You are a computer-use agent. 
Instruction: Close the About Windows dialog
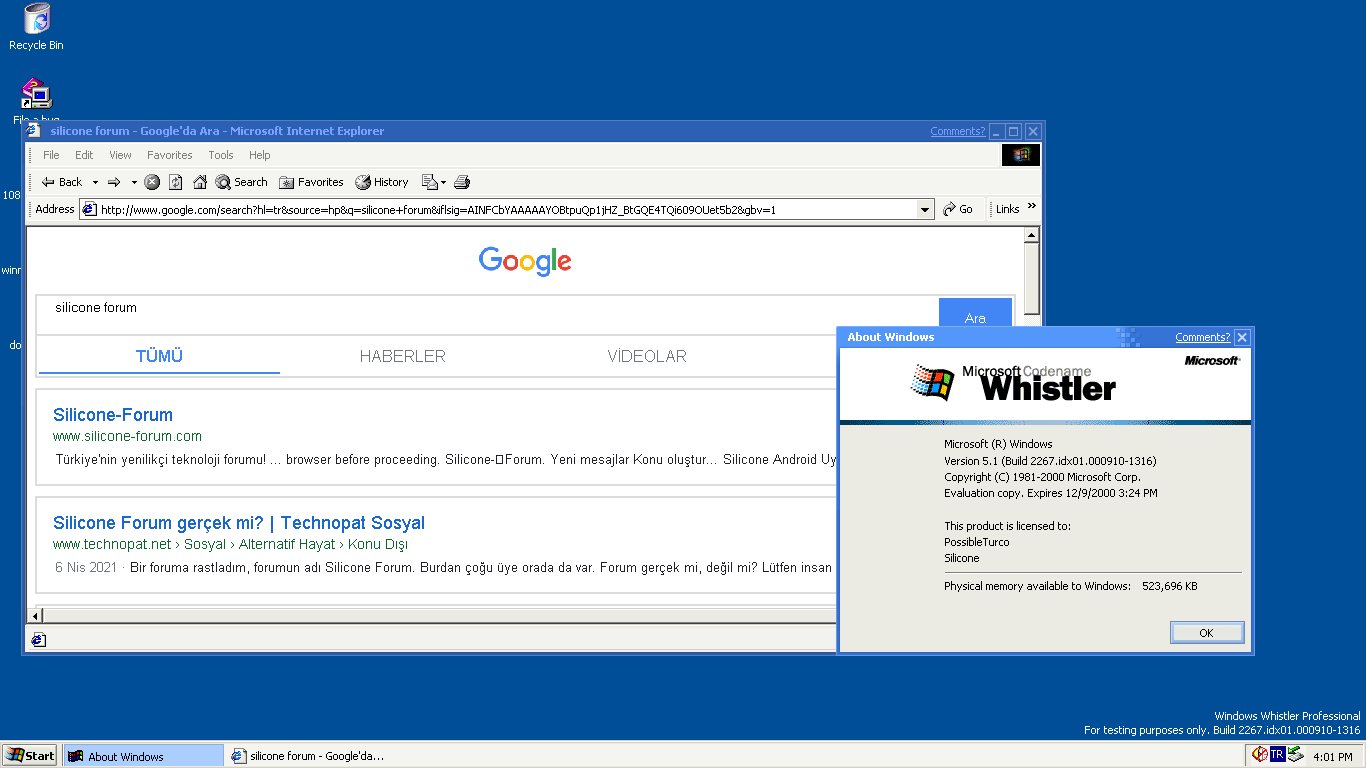click(x=1242, y=338)
